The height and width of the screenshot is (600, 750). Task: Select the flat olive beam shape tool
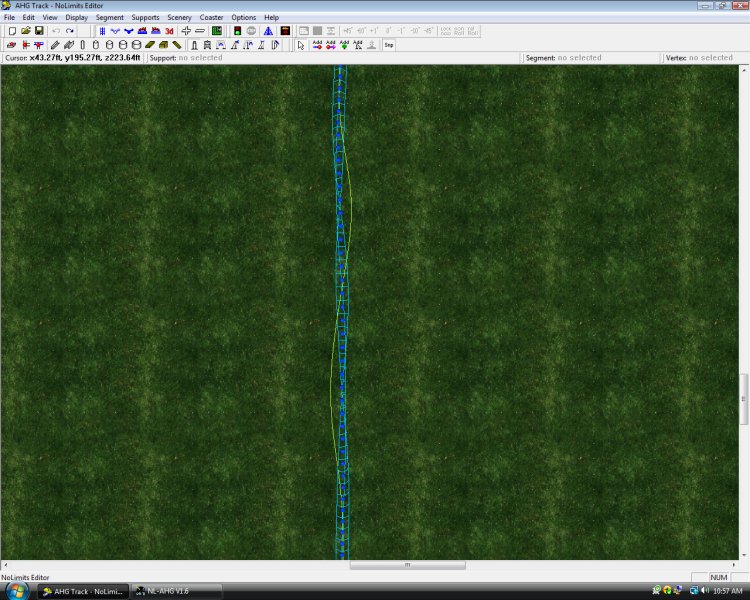pos(150,45)
